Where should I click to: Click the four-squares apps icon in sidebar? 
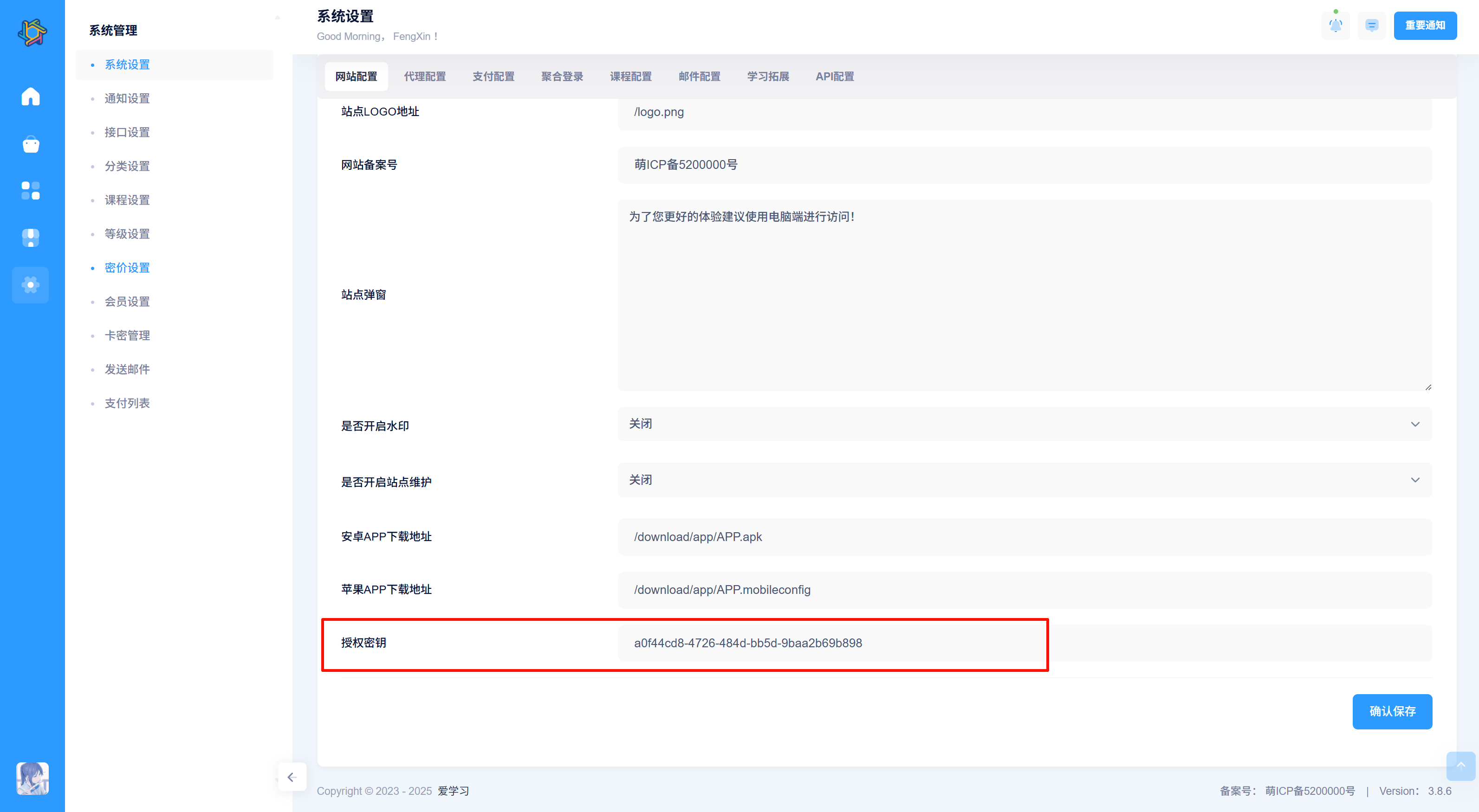[x=31, y=191]
